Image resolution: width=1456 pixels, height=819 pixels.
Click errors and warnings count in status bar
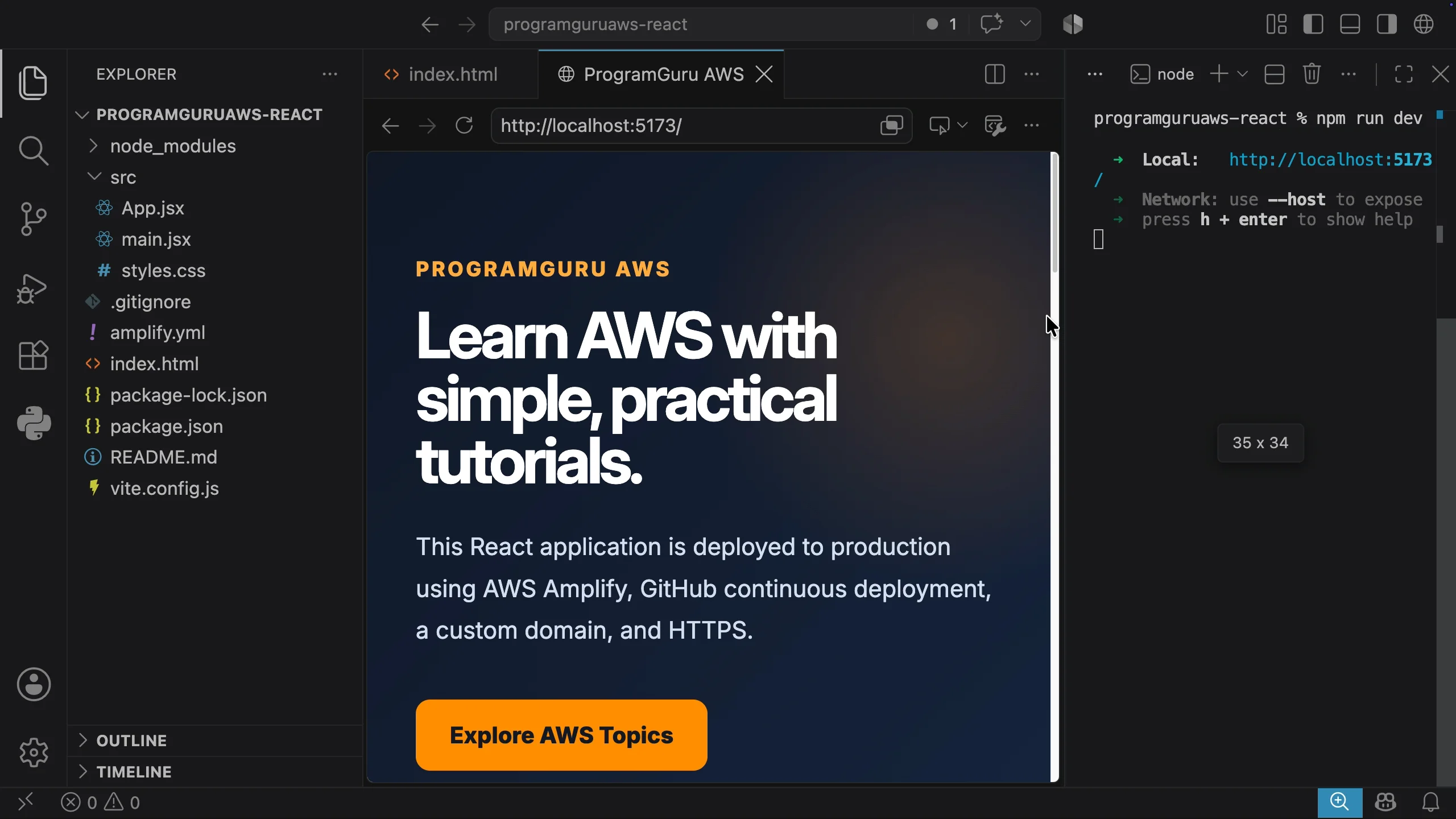click(101, 803)
